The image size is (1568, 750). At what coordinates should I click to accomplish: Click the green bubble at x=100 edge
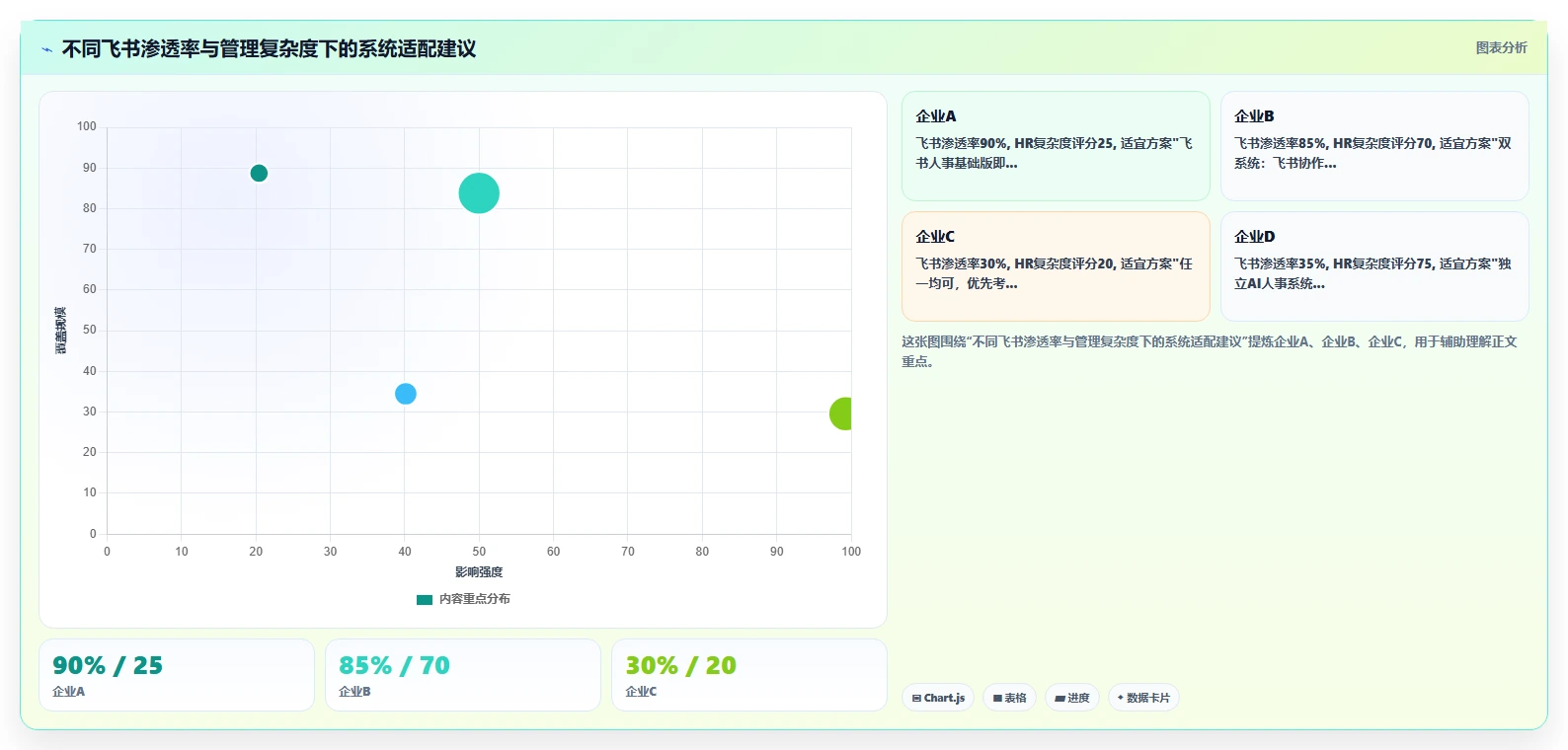[x=841, y=413]
